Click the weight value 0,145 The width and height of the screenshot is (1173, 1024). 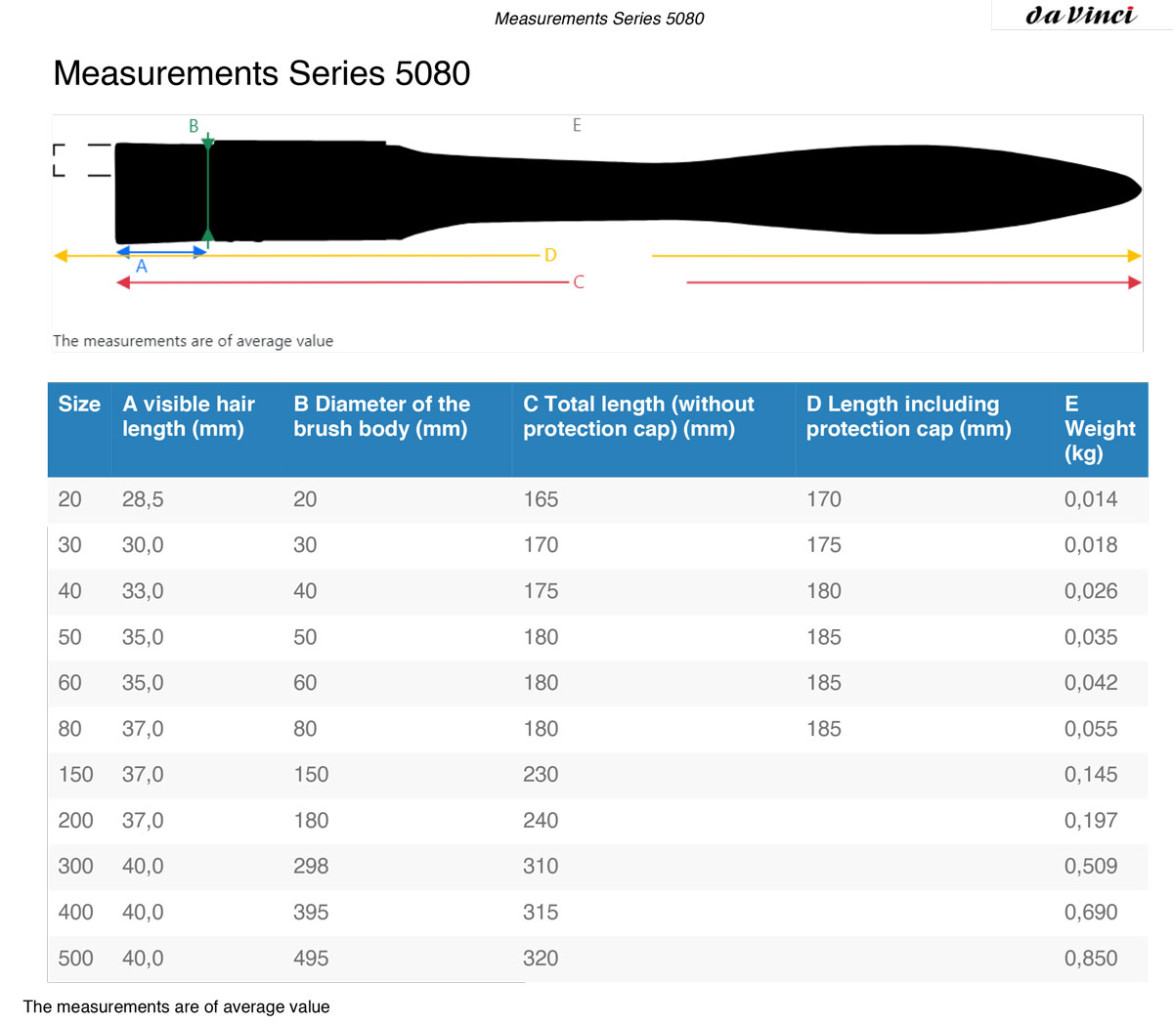coord(1091,774)
